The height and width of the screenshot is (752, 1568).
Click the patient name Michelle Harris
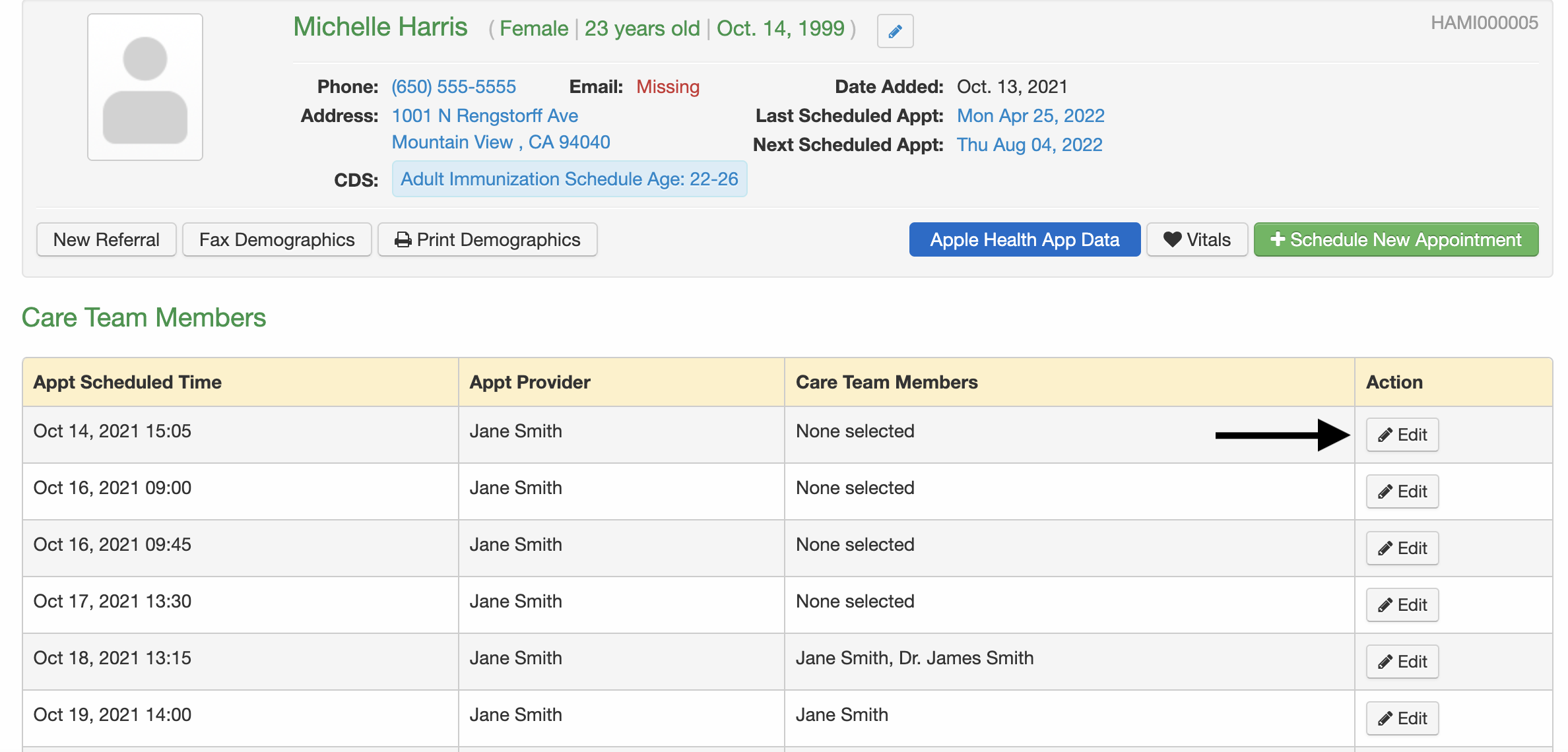tap(380, 27)
